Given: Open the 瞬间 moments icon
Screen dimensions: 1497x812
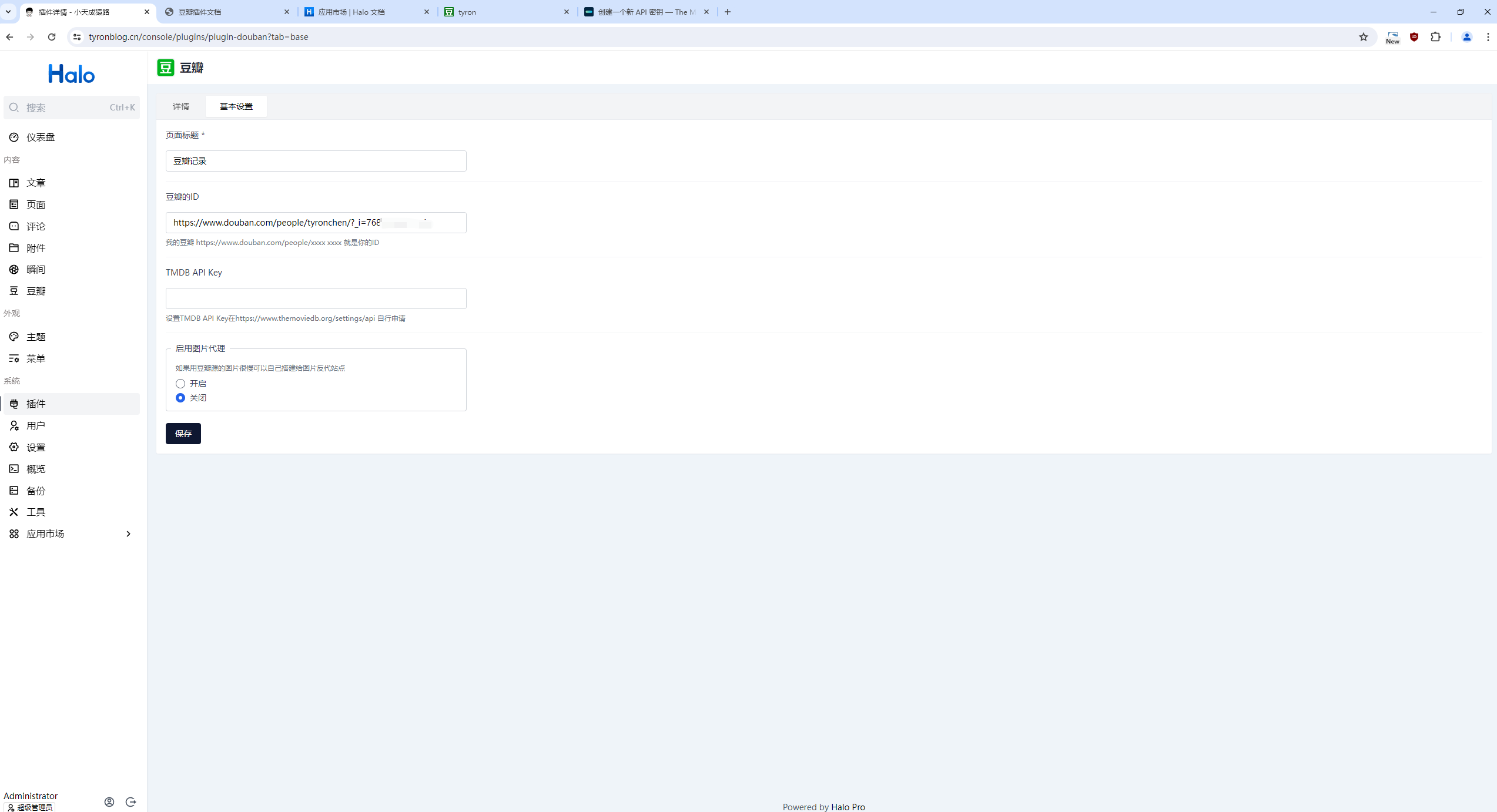Looking at the screenshot, I should 14,269.
